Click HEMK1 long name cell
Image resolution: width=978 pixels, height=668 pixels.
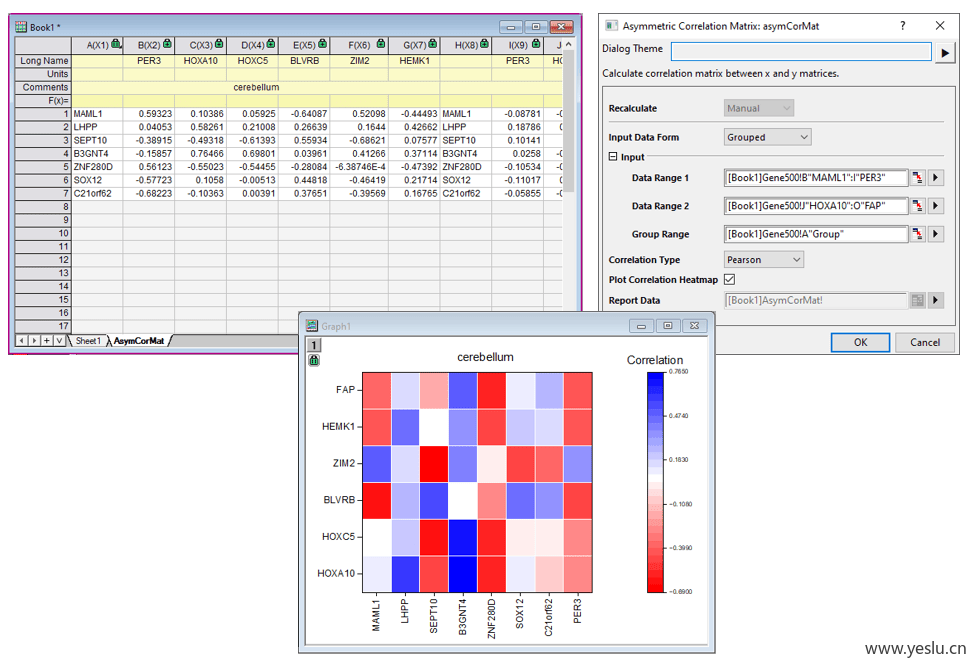(x=414, y=61)
